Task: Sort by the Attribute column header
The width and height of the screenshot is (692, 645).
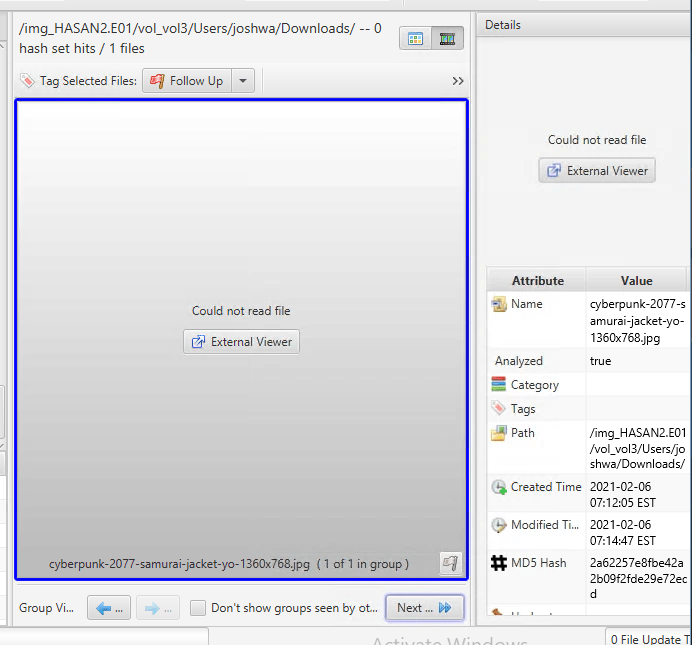Action: 537,281
